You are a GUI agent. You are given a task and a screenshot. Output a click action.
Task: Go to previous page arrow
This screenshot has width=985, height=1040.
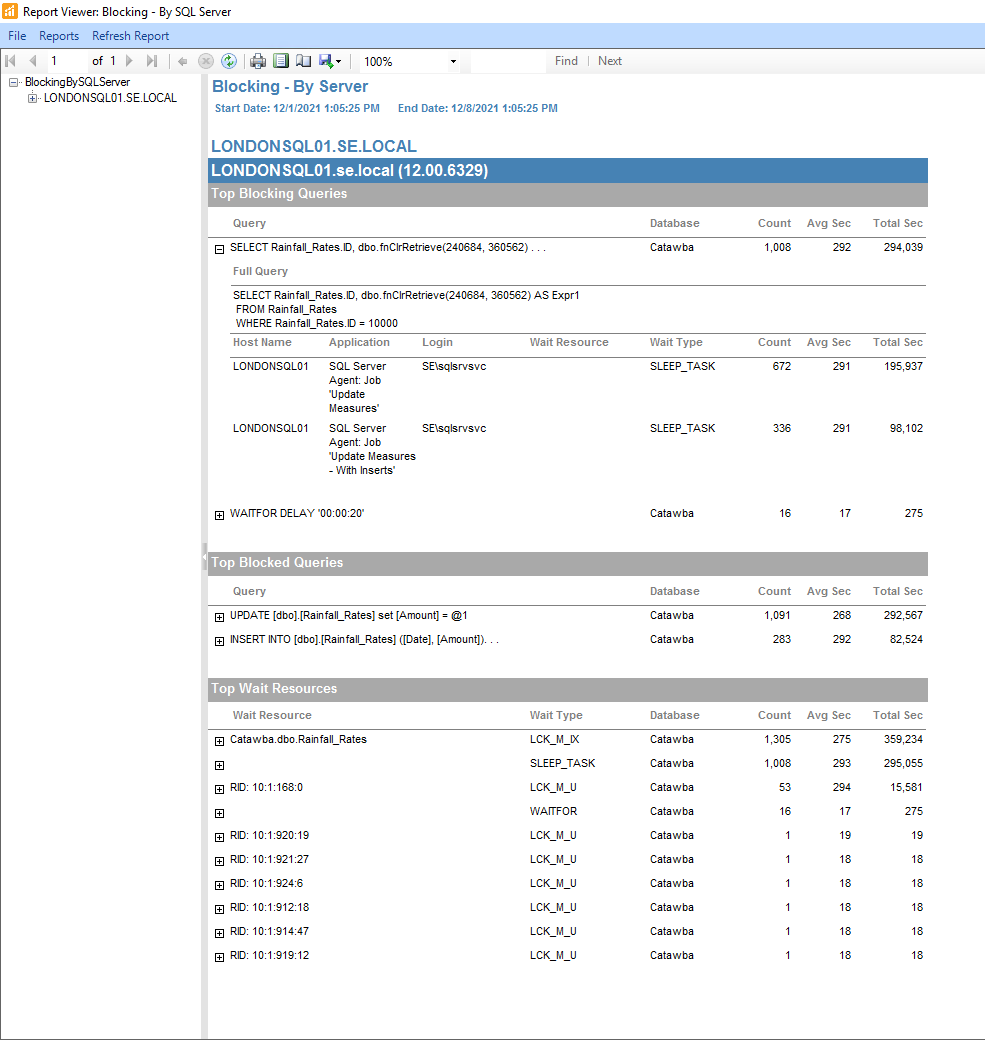(33, 61)
